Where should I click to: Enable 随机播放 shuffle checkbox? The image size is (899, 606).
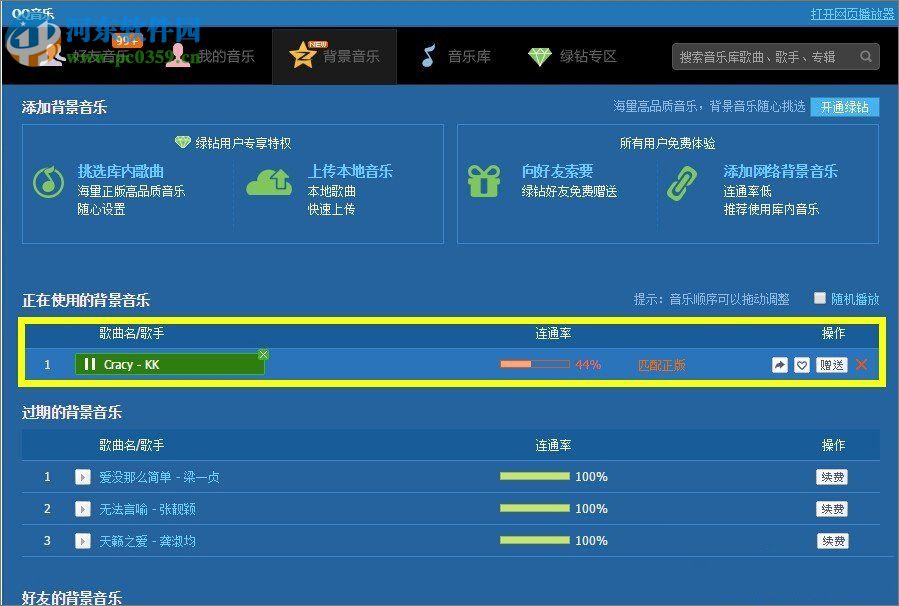tap(819, 298)
